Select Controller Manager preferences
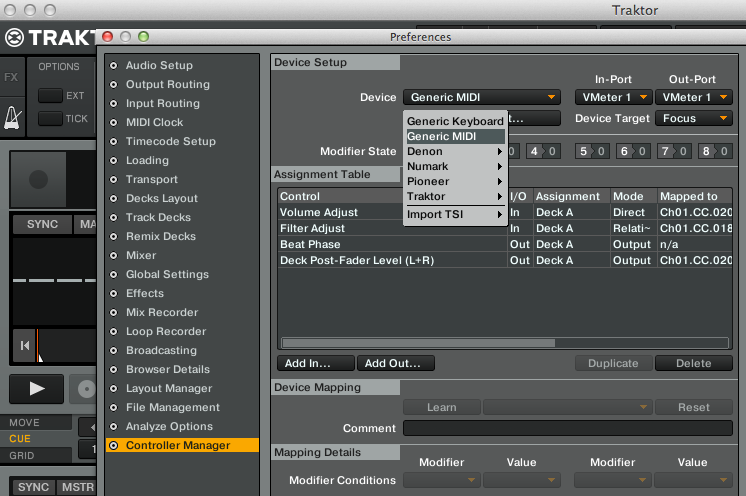 (x=182, y=446)
